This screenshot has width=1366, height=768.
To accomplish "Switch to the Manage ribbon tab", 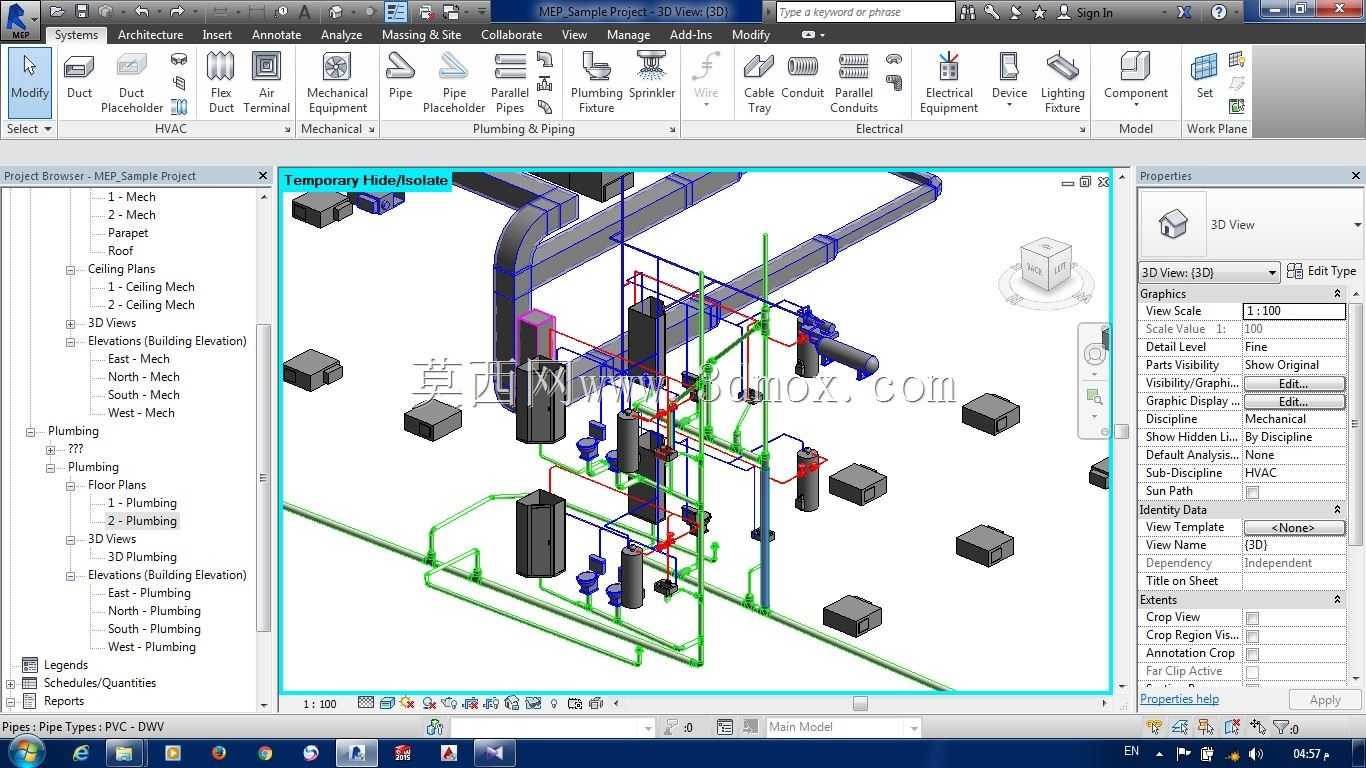I will [628, 34].
